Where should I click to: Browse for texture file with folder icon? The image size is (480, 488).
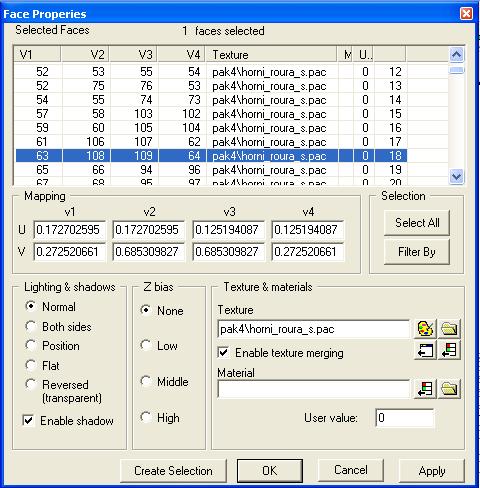click(x=449, y=329)
